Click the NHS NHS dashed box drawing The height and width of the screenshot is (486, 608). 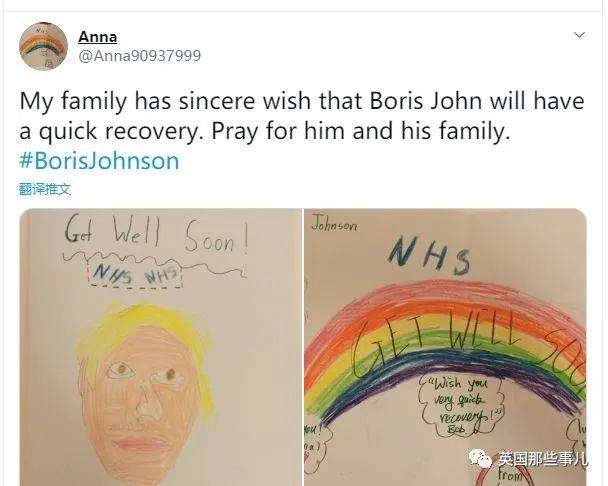pos(135,275)
